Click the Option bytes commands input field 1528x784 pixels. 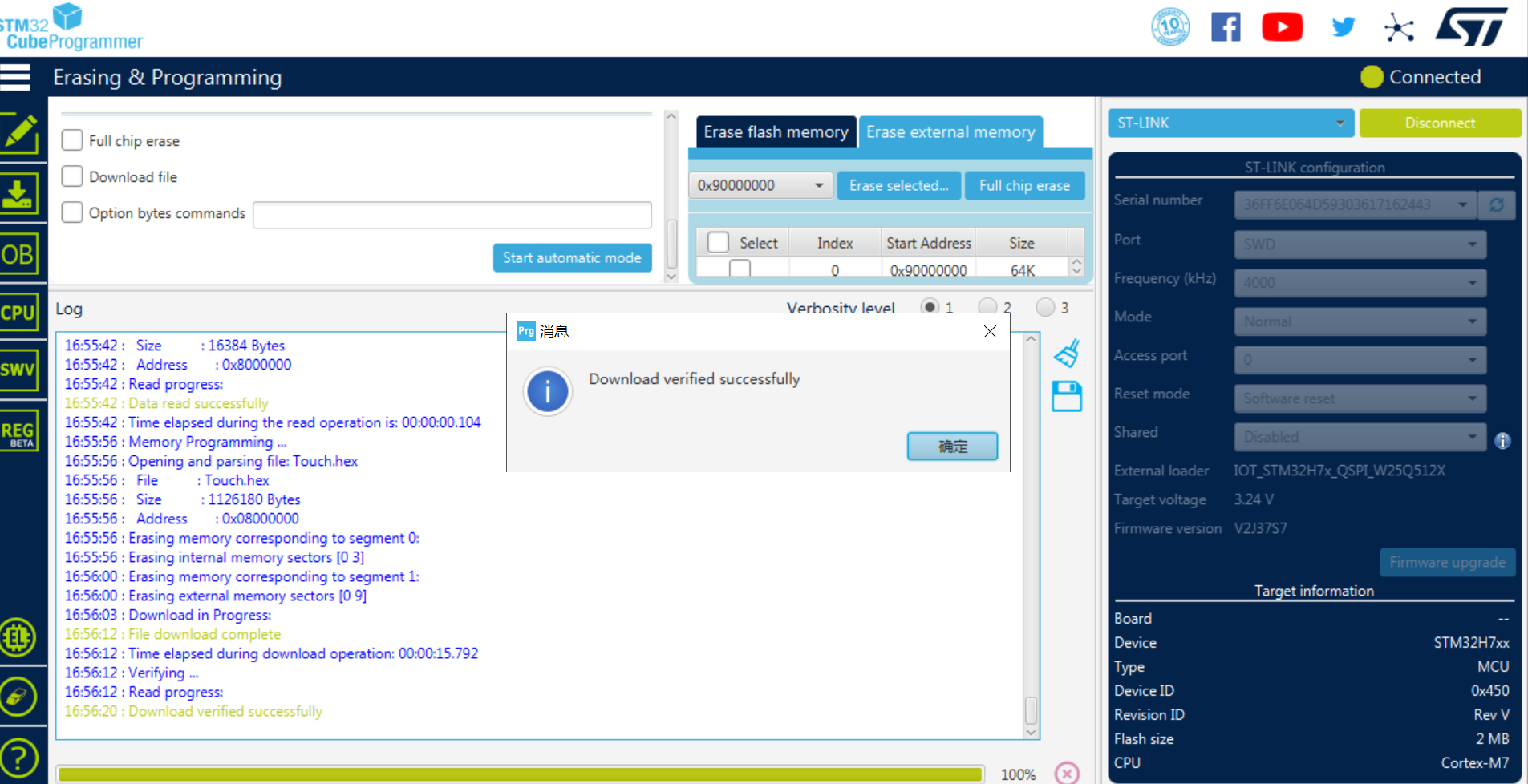pos(452,214)
